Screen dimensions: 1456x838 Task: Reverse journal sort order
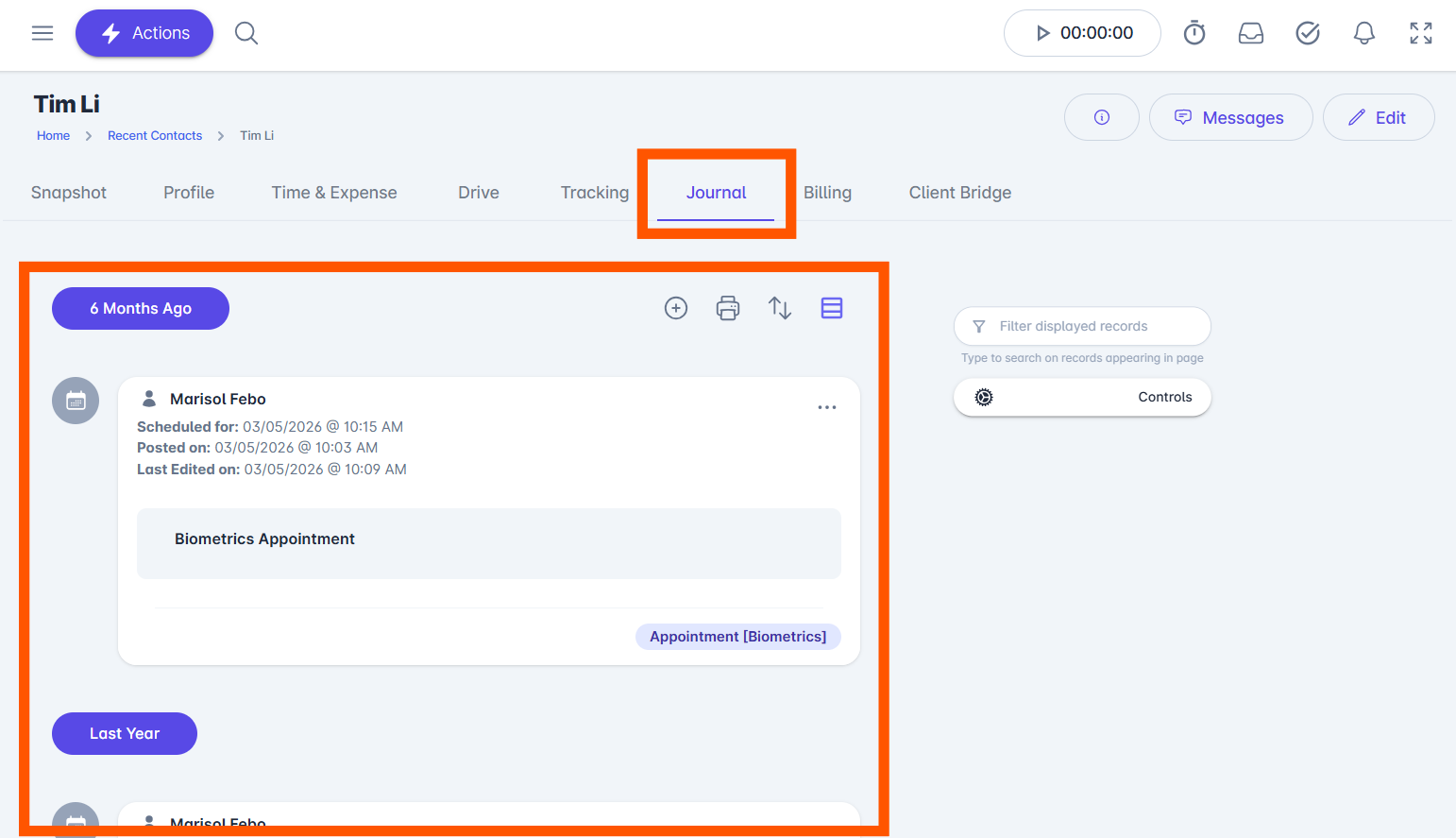click(x=780, y=308)
